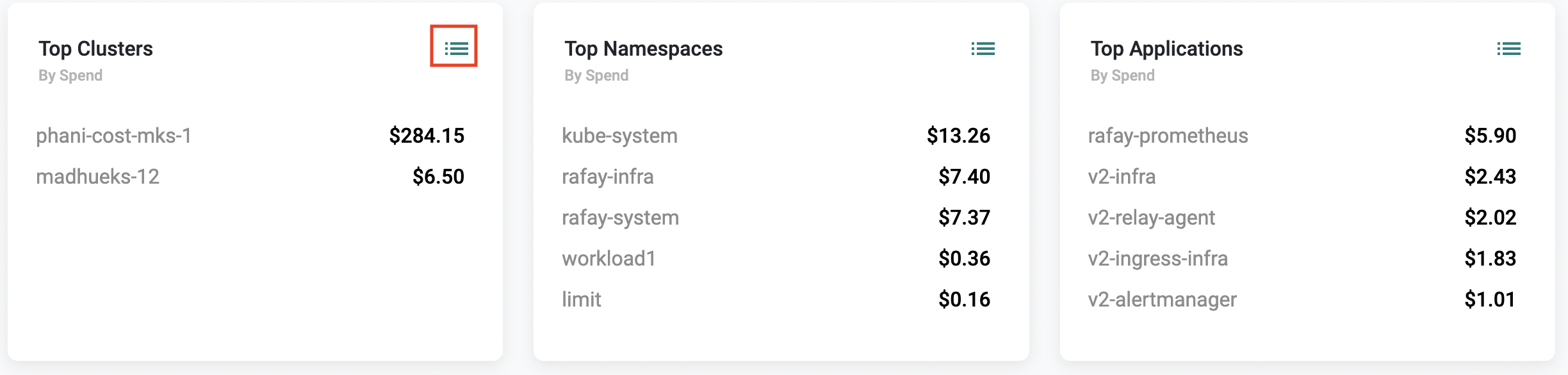Open the rafay-prometheus application
Screen dimensions: 1568x375
(x=1168, y=136)
